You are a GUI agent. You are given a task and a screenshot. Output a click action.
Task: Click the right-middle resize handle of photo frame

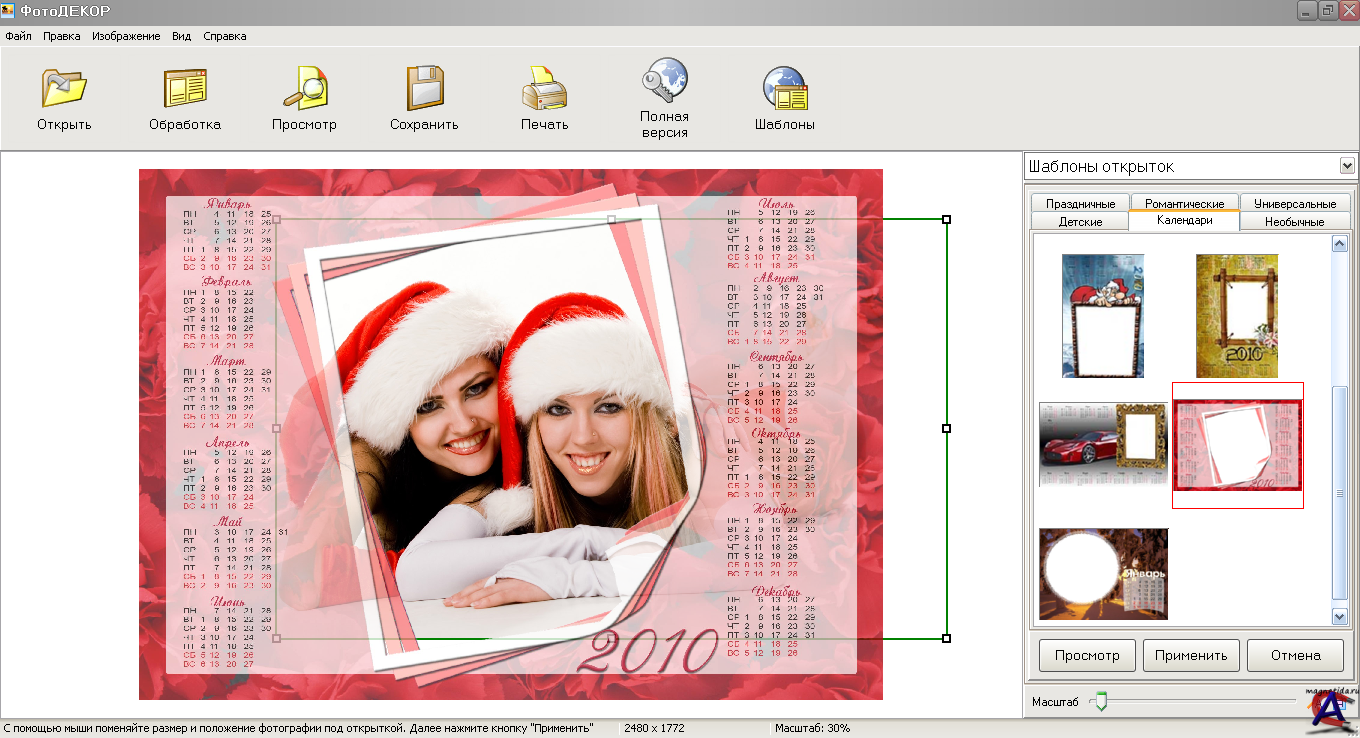click(x=946, y=428)
